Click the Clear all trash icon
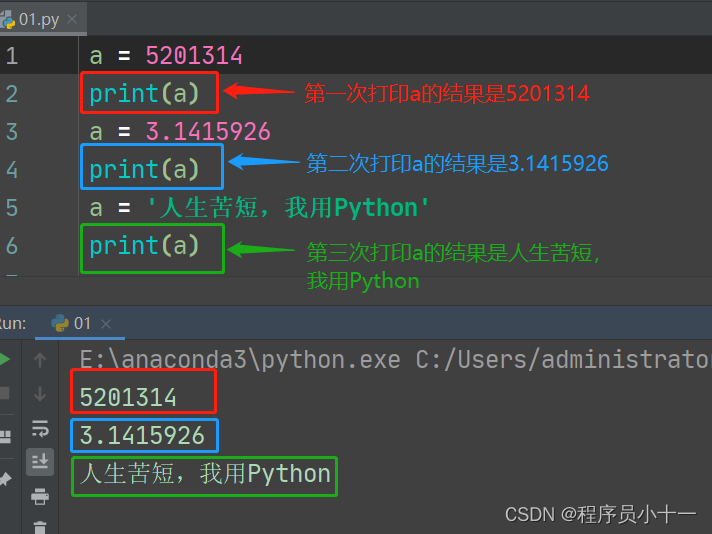Viewport: 712px width, 534px height. click(40, 527)
